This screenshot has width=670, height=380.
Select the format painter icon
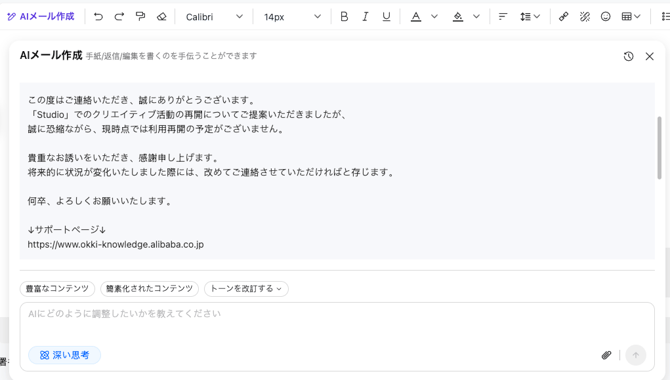(140, 17)
